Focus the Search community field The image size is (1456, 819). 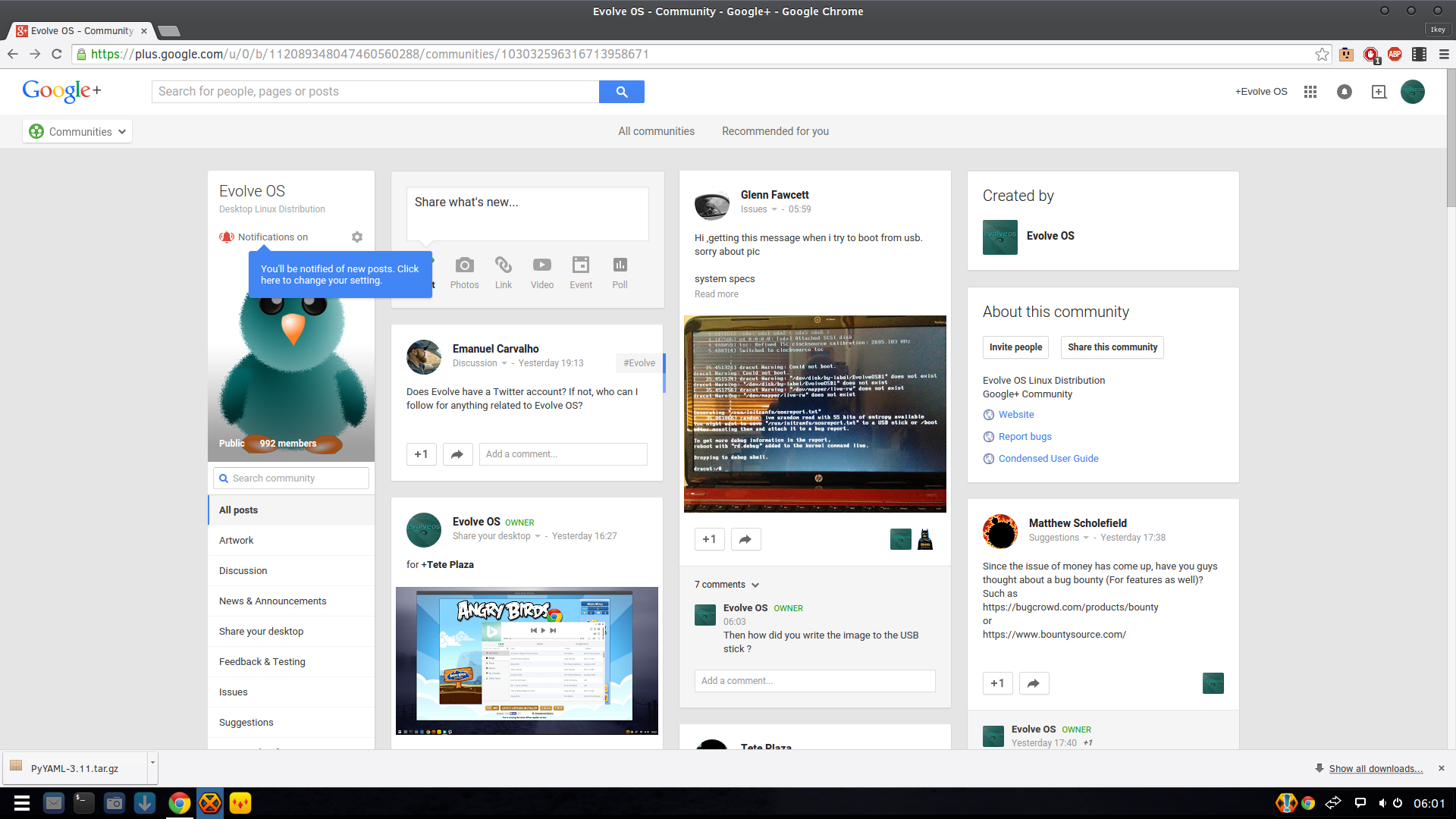291,479
